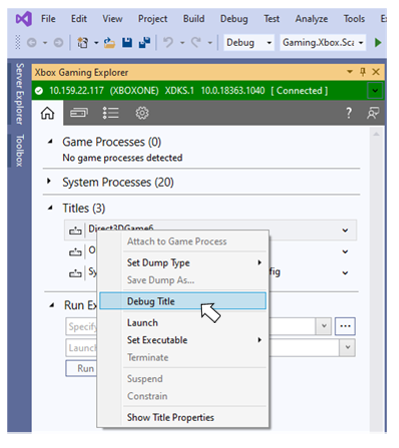Image resolution: width=399 pixels, height=448 pixels.
Task: Click the Direct3DGame6 title icon
Action: point(75,230)
